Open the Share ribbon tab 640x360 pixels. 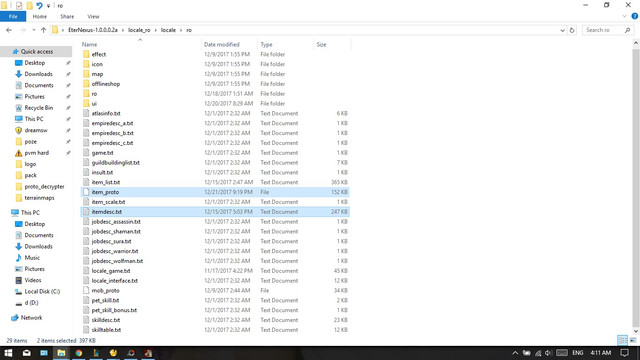pos(67,17)
